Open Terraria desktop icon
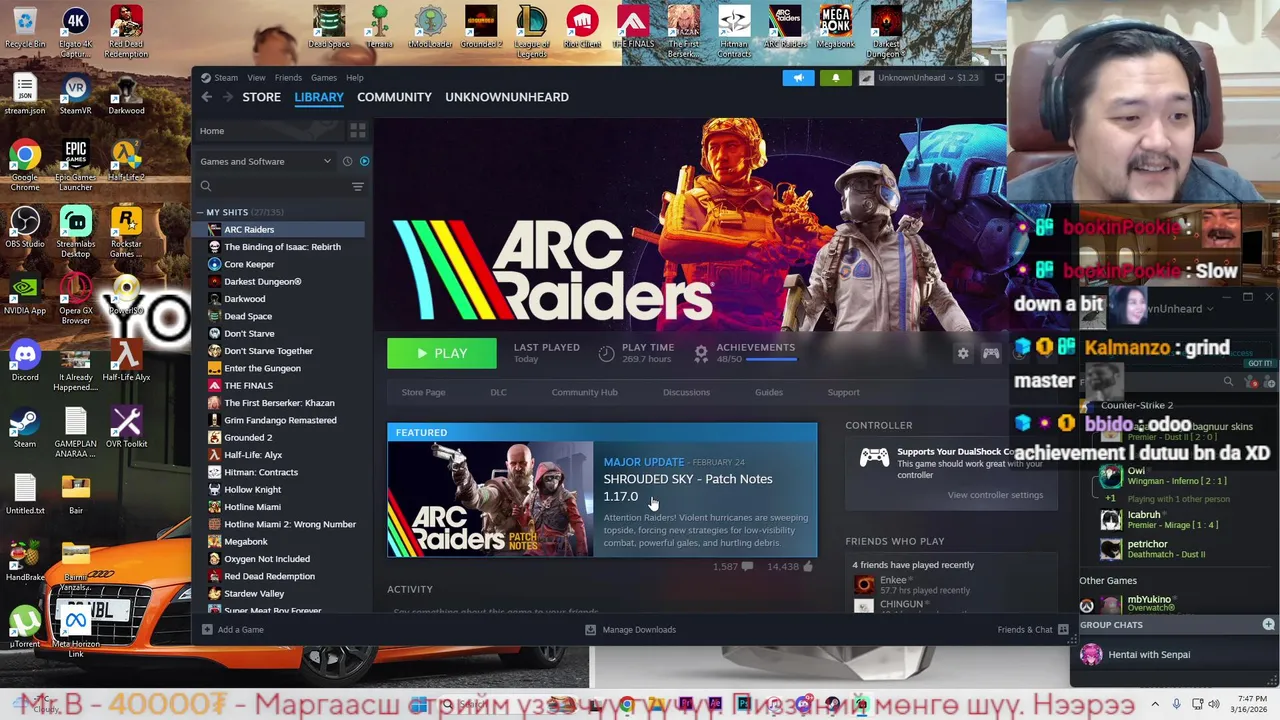Image resolution: width=1280 pixels, height=720 pixels. [x=380, y=27]
